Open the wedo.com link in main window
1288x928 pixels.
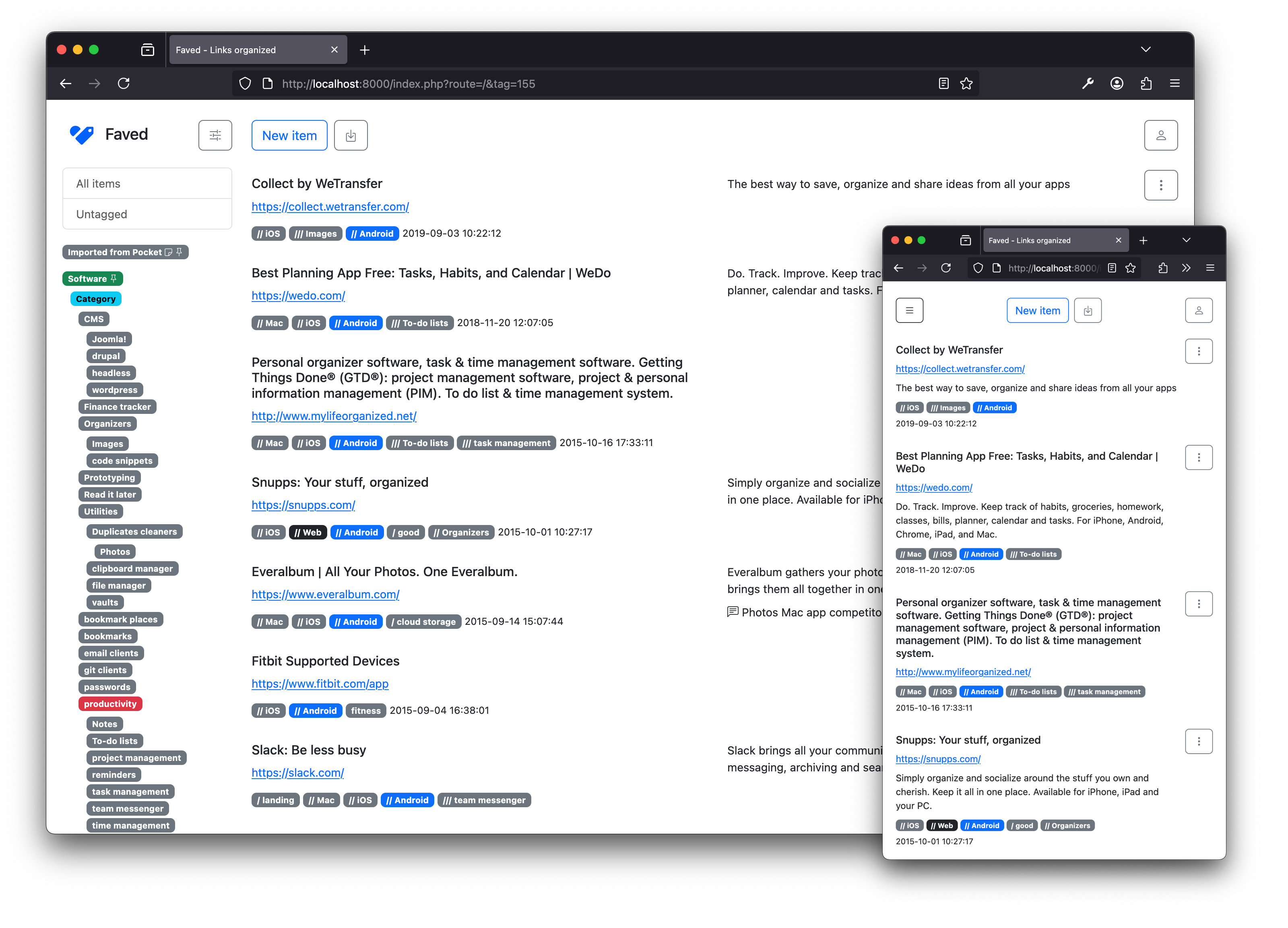pyautogui.click(x=298, y=296)
